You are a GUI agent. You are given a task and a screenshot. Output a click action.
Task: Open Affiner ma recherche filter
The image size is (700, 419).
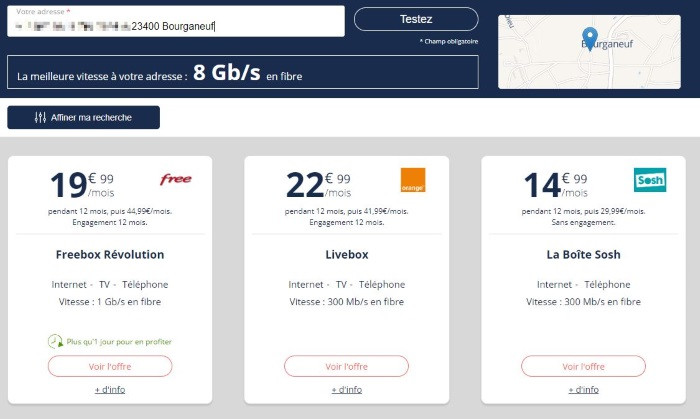[83, 117]
